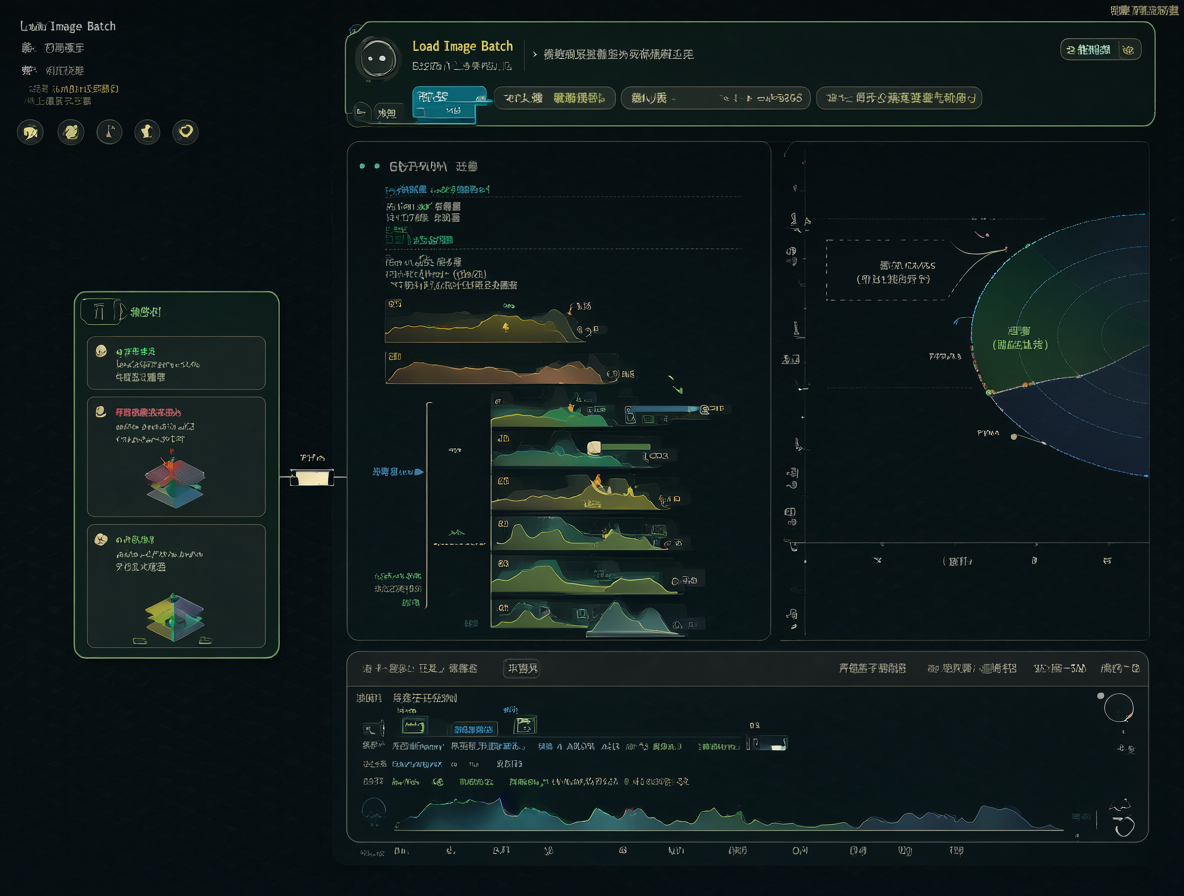Click the yellow marker on the top waveform chart
The image size is (1184, 896).
pos(505,326)
